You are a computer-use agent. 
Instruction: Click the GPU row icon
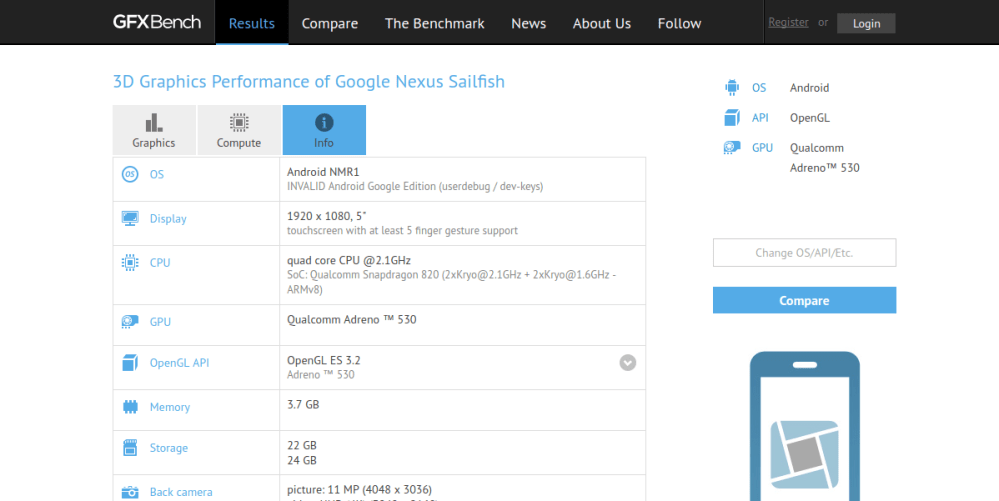[x=130, y=322]
